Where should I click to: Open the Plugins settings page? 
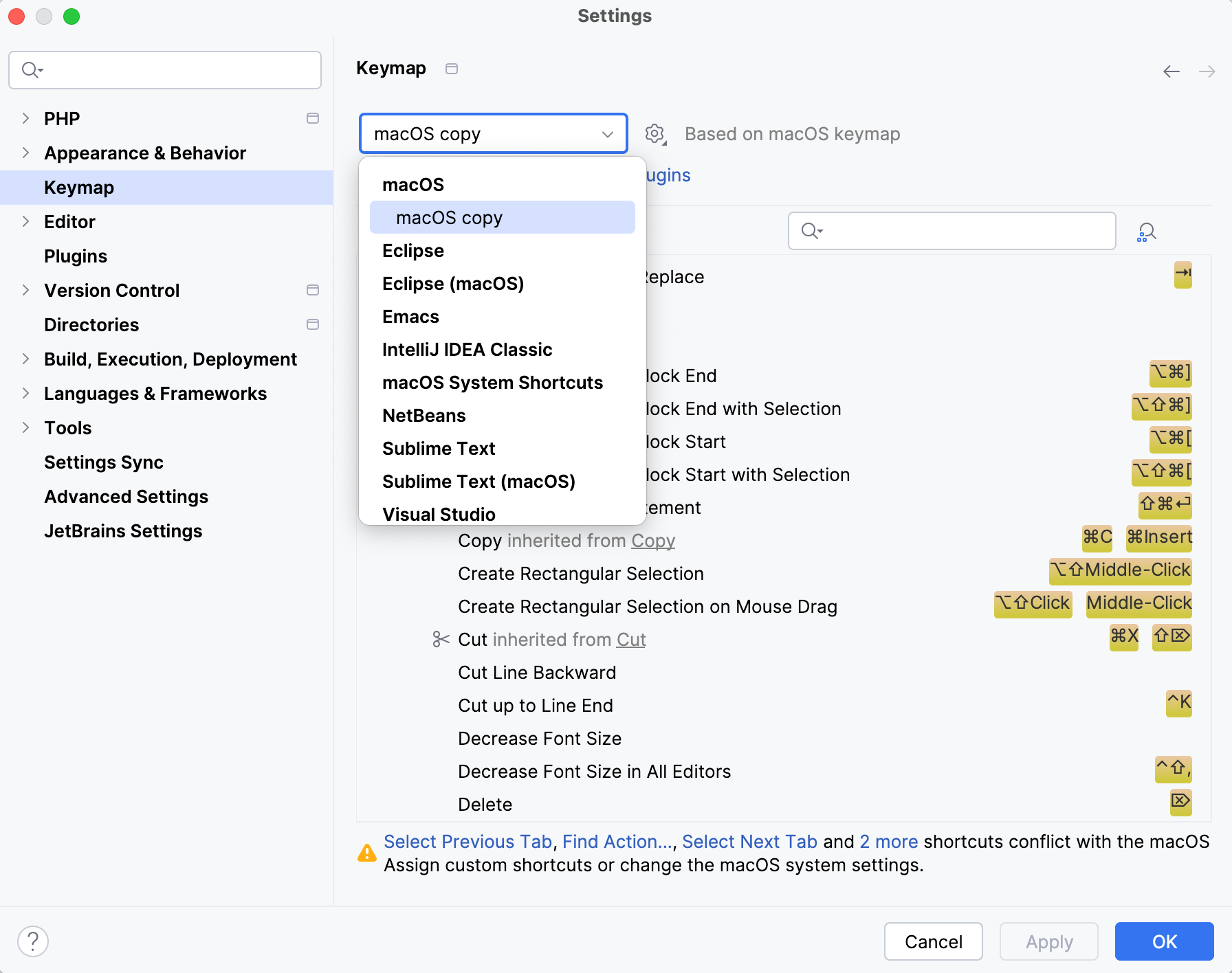[x=76, y=256]
